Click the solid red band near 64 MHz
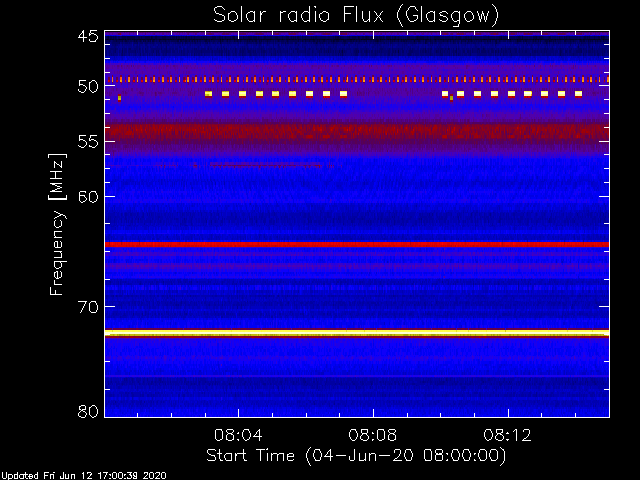This screenshot has height=480, width=640. 357,244
